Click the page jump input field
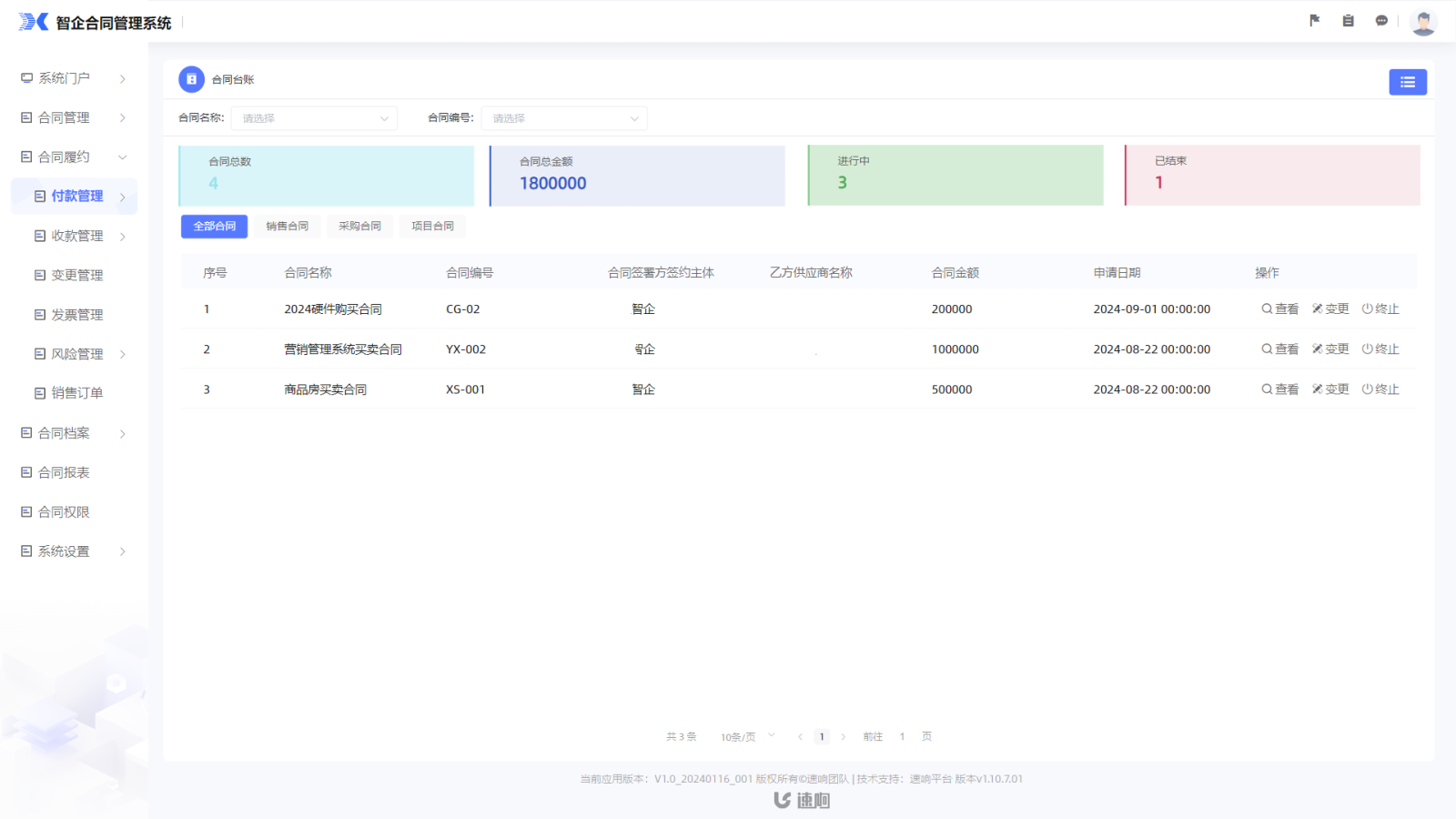 coord(902,737)
